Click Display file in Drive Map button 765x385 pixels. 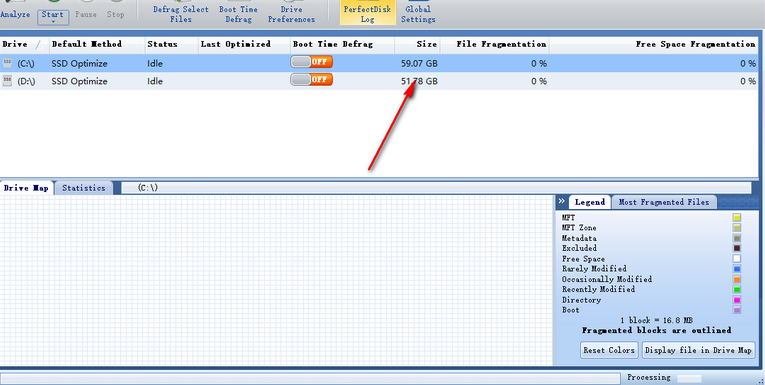point(698,350)
